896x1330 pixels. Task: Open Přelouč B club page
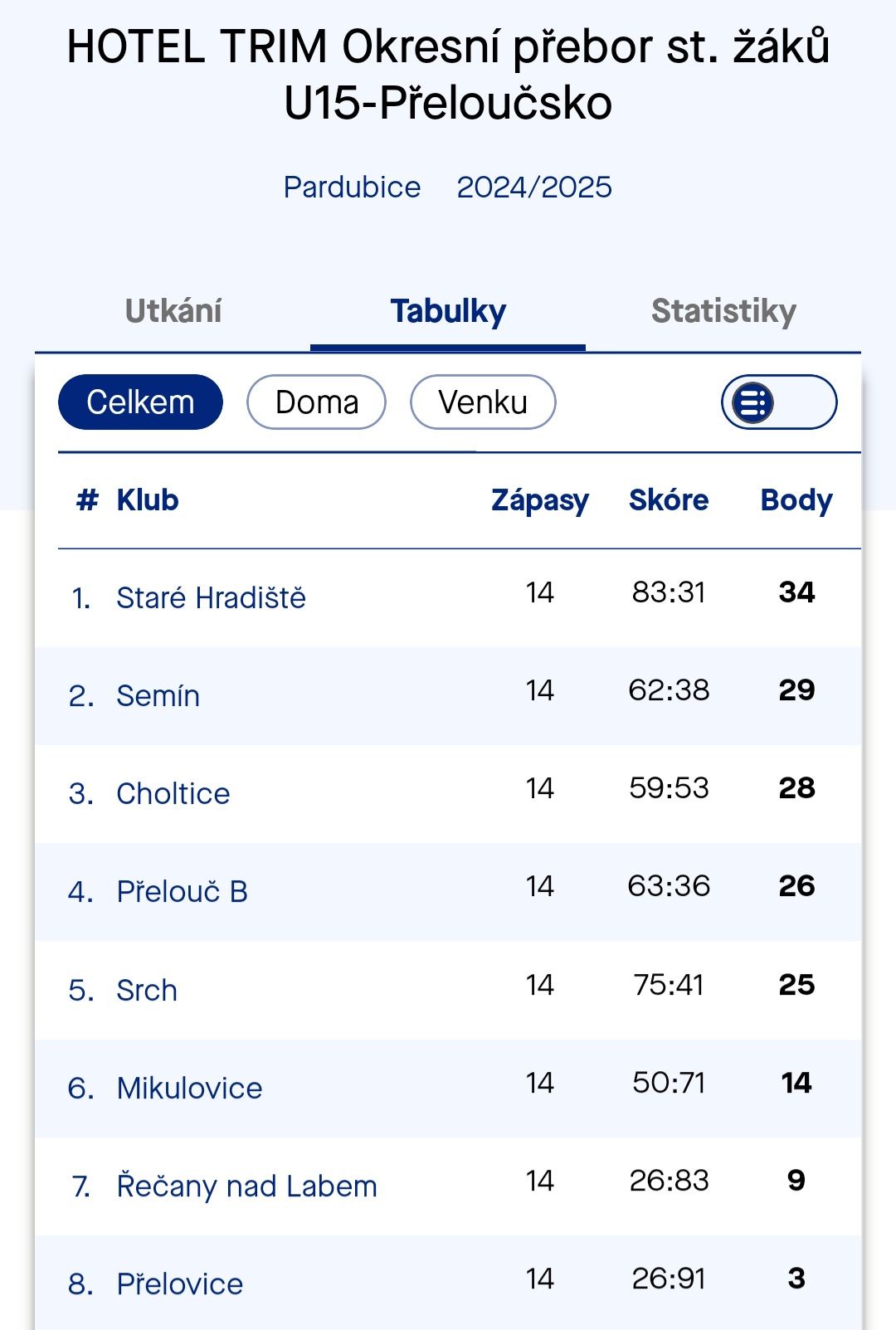pyautogui.click(x=182, y=891)
